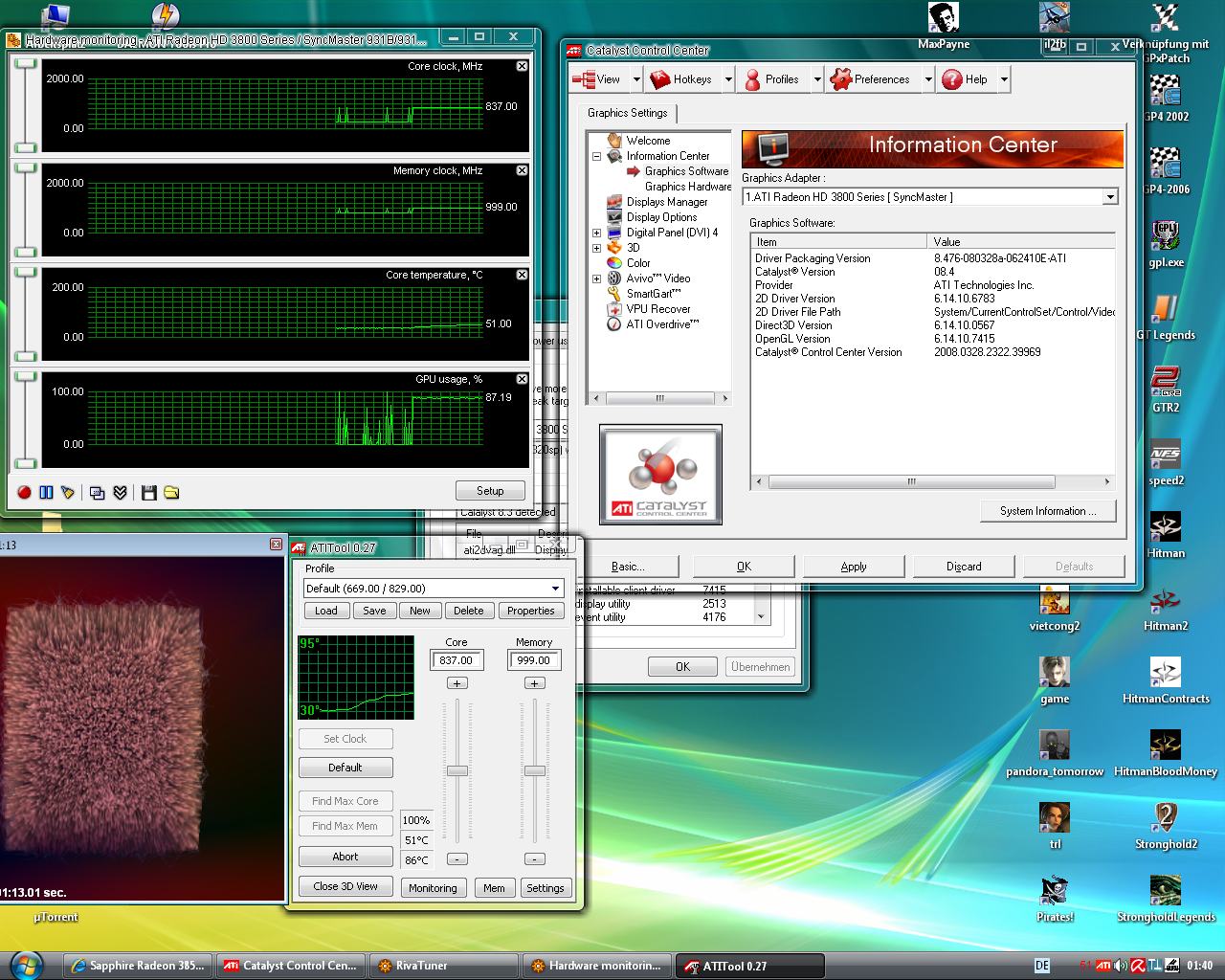Open the Graphics Adapter dropdown
This screenshot has width=1225, height=980.
(x=1109, y=197)
